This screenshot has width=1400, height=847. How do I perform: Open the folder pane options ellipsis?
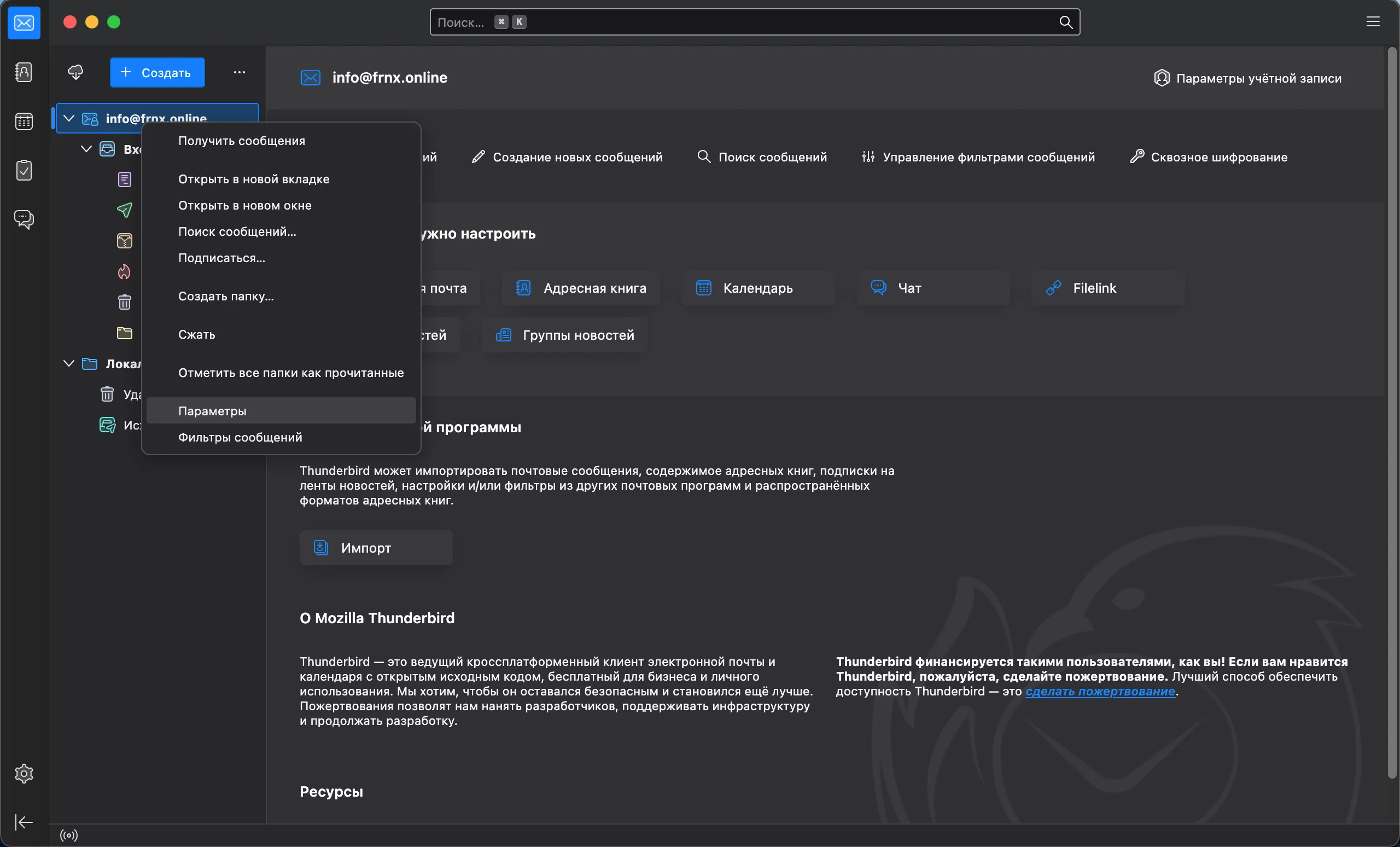(239, 72)
